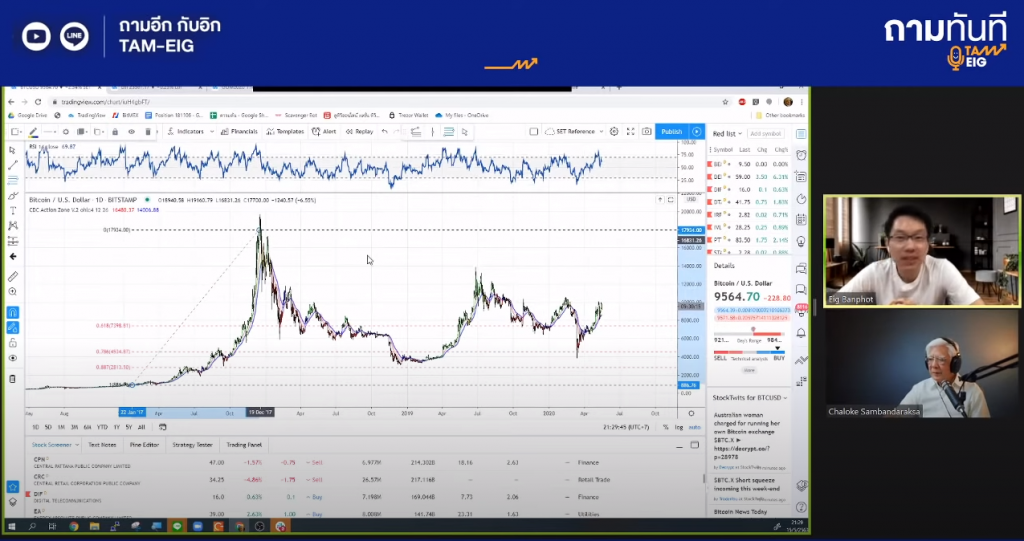The width and height of the screenshot is (1024, 541).
Task: Select the Forecasting position tool
Action: (x=12, y=241)
